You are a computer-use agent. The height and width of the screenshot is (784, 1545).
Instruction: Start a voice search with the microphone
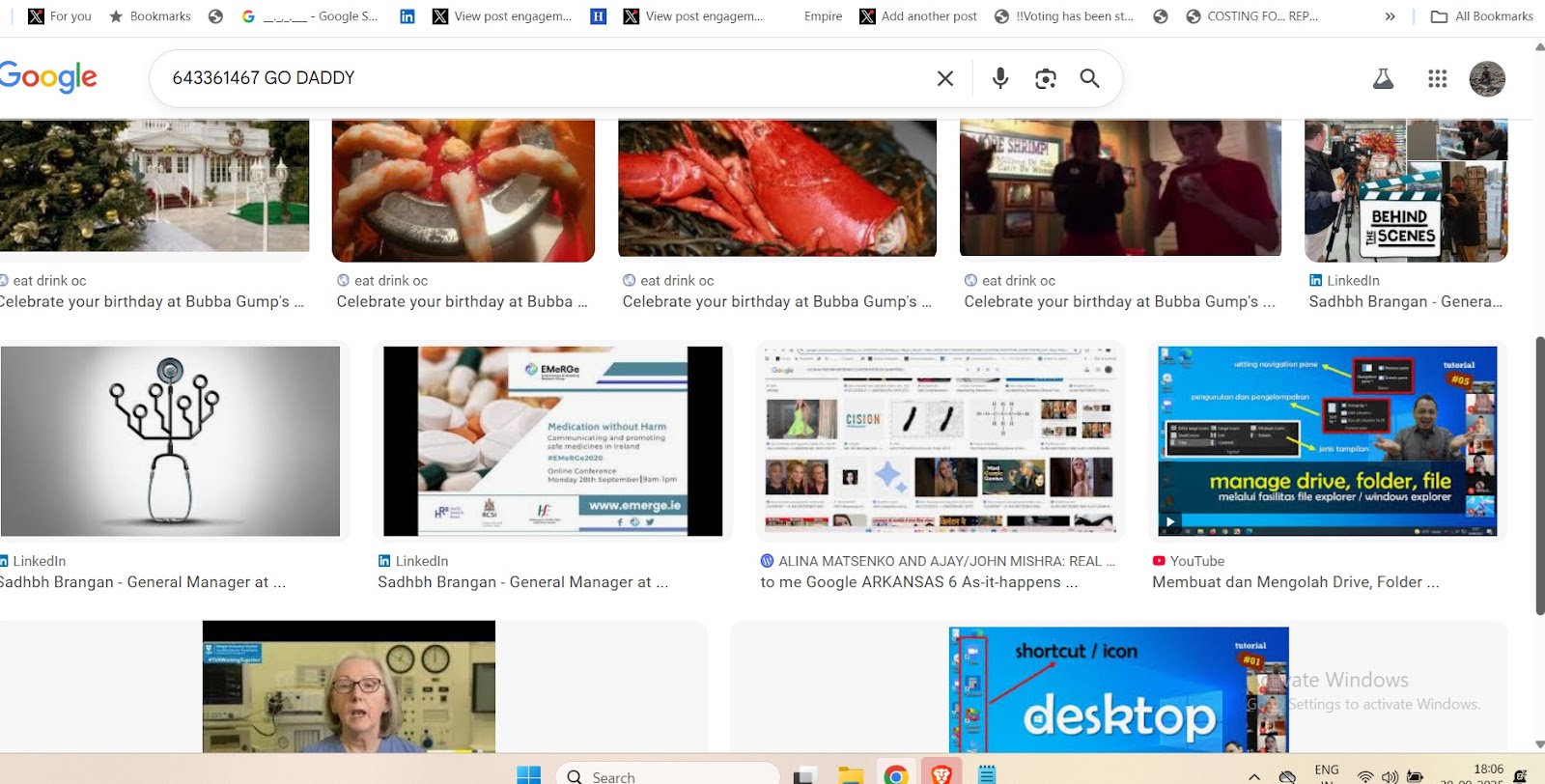(x=999, y=78)
